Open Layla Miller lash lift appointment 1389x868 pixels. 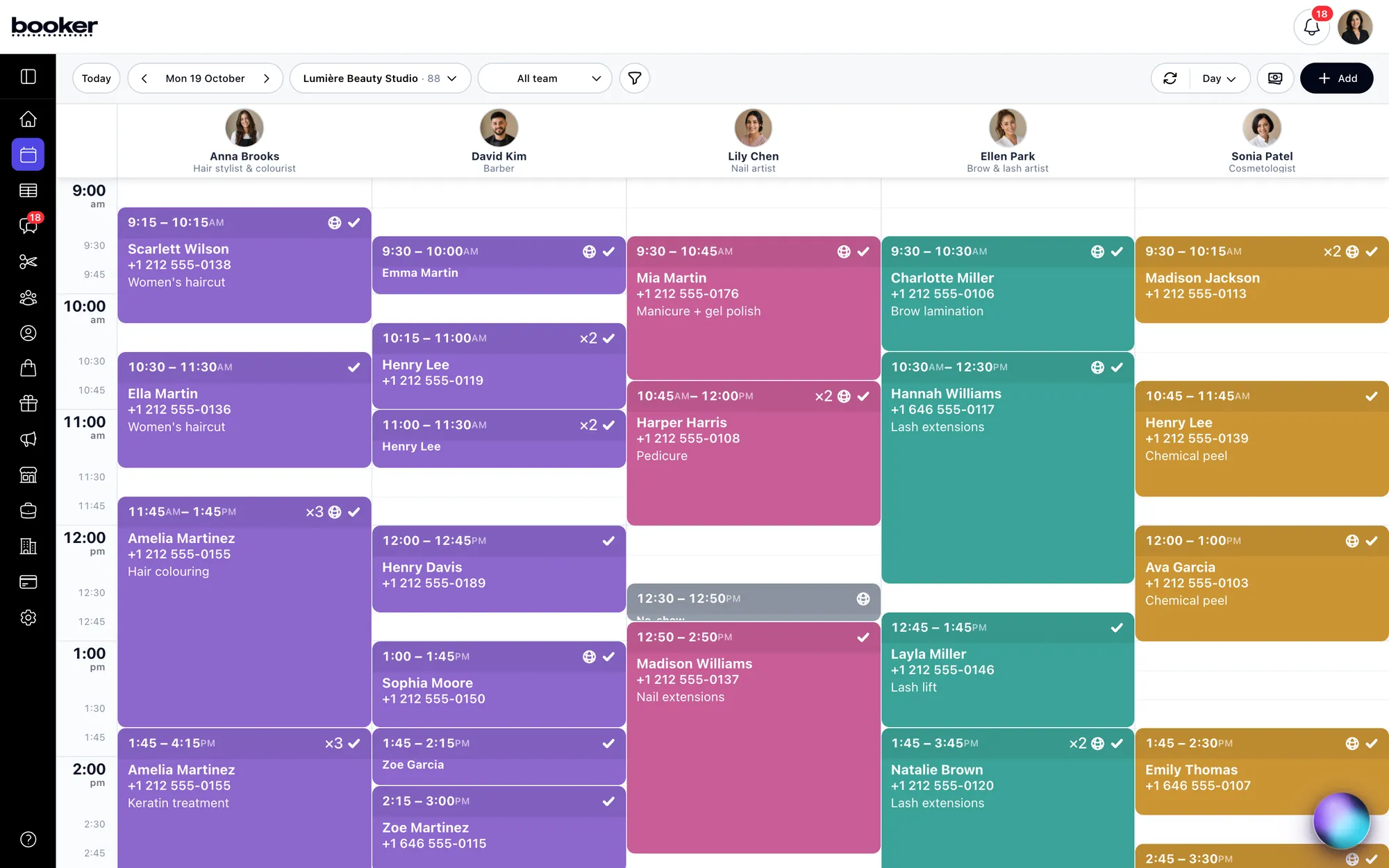coord(1008,670)
